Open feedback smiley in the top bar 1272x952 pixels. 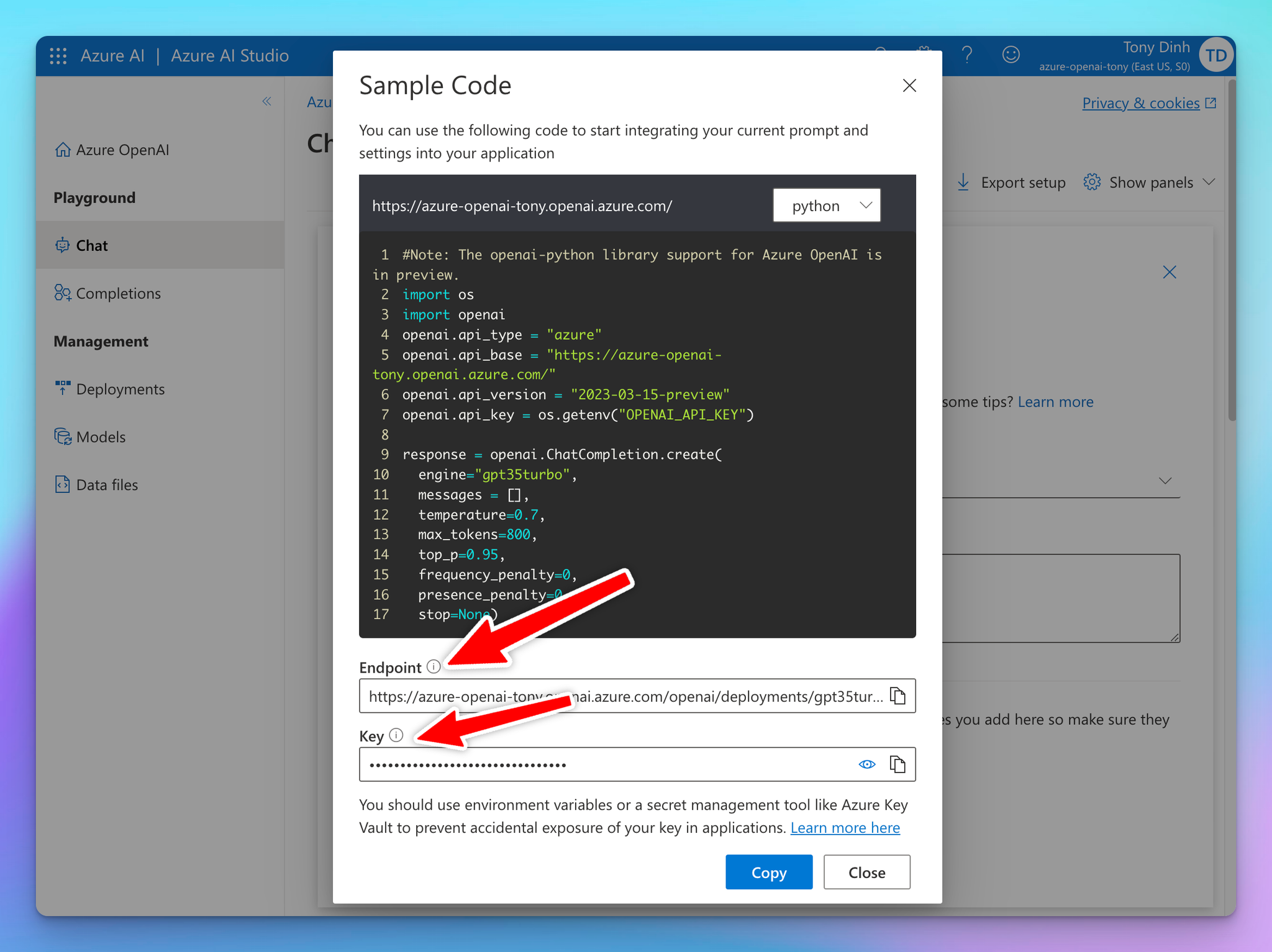click(x=1011, y=55)
